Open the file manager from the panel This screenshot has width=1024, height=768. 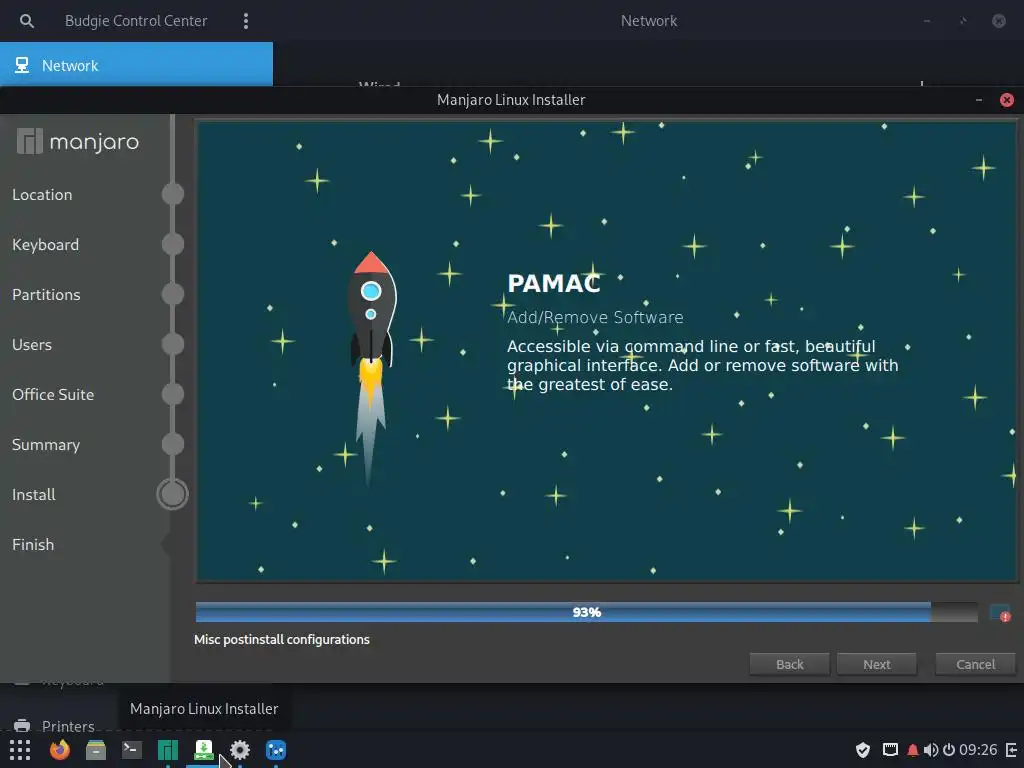pyautogui.click(x=96, y=750)
